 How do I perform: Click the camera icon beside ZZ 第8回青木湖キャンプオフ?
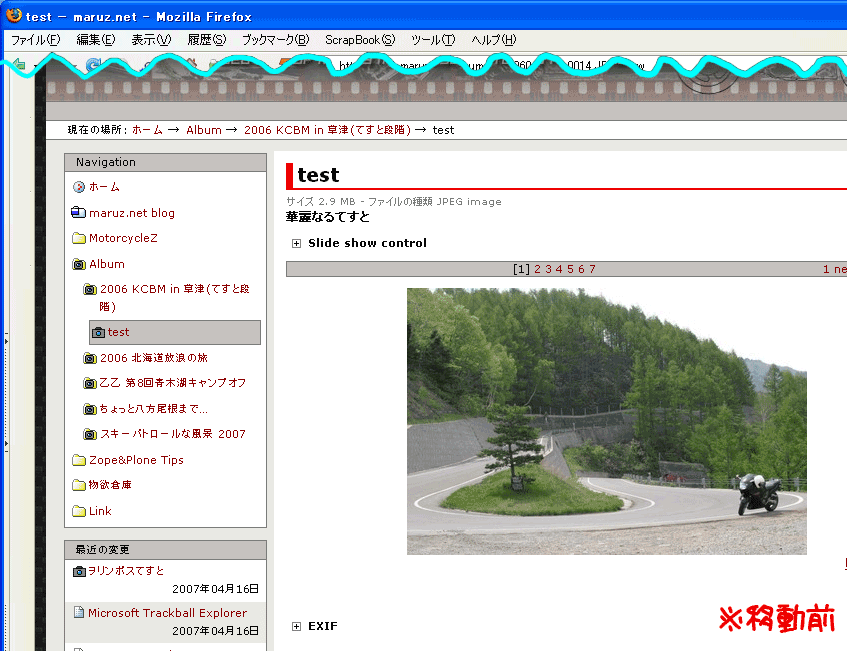coord(90,383)
